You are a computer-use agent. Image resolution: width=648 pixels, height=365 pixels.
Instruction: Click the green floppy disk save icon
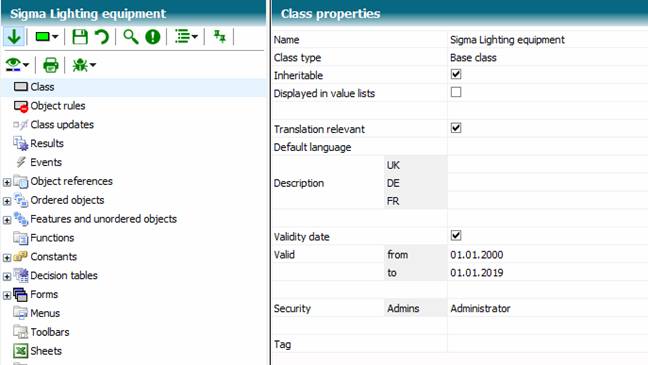click(80, 37)
